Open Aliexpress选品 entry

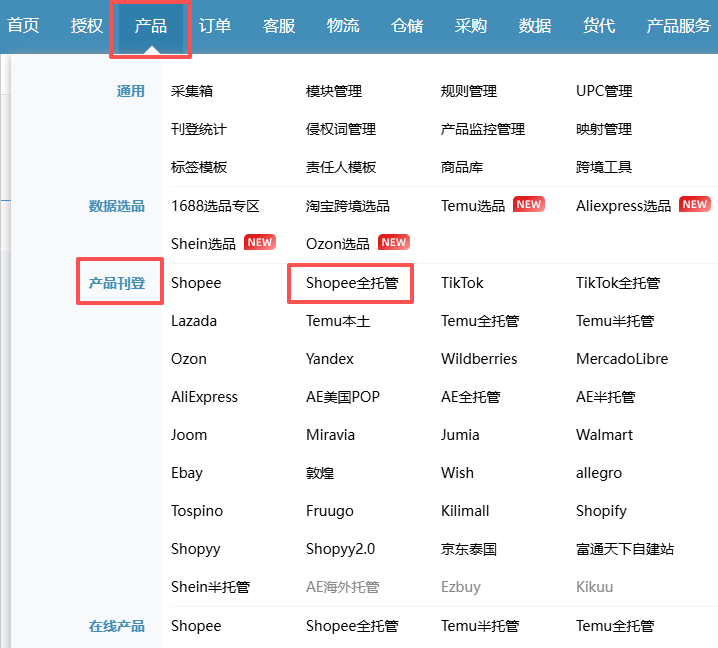623,206
